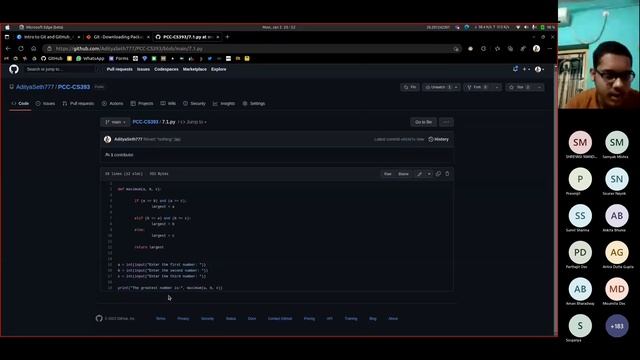640x360 pixels.
Task: Copy raw file contents icon
Action: [x=438, y=174]
